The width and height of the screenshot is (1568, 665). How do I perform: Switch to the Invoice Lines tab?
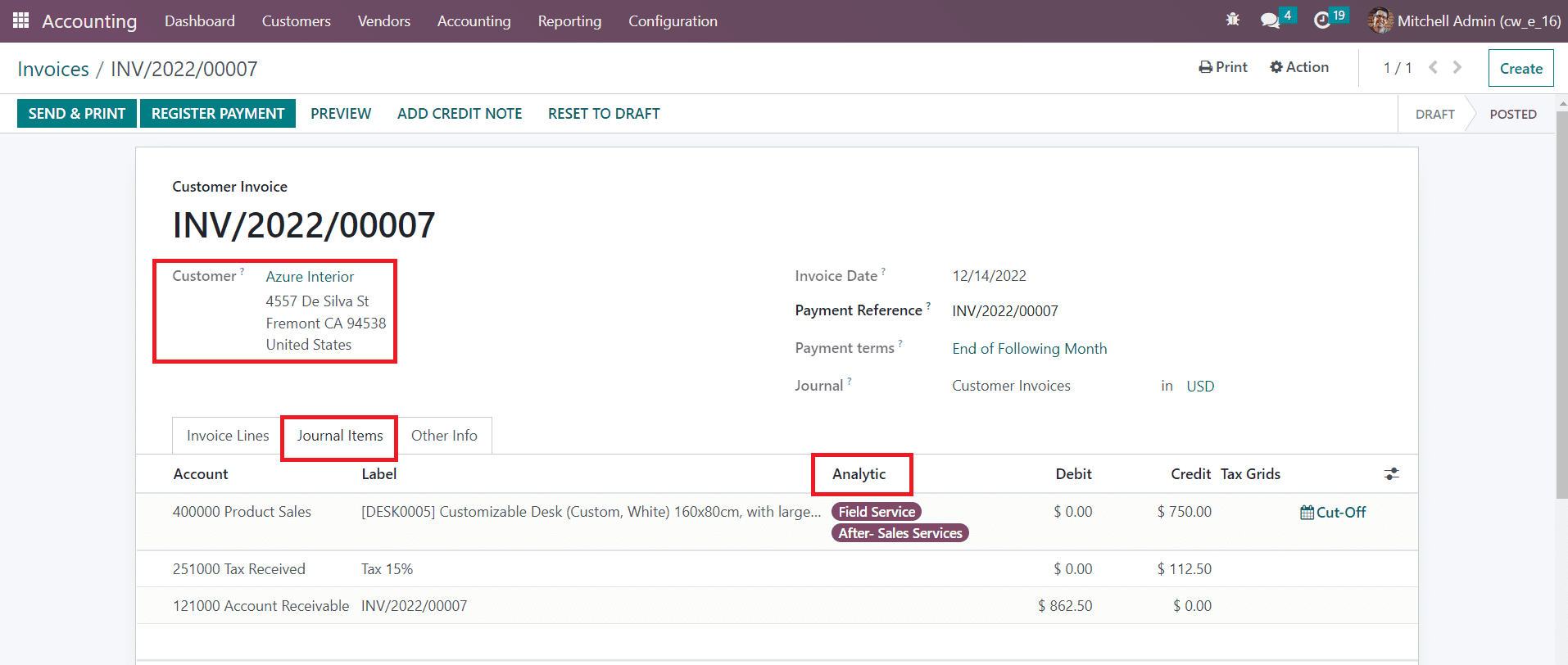[x=228, y=436]
